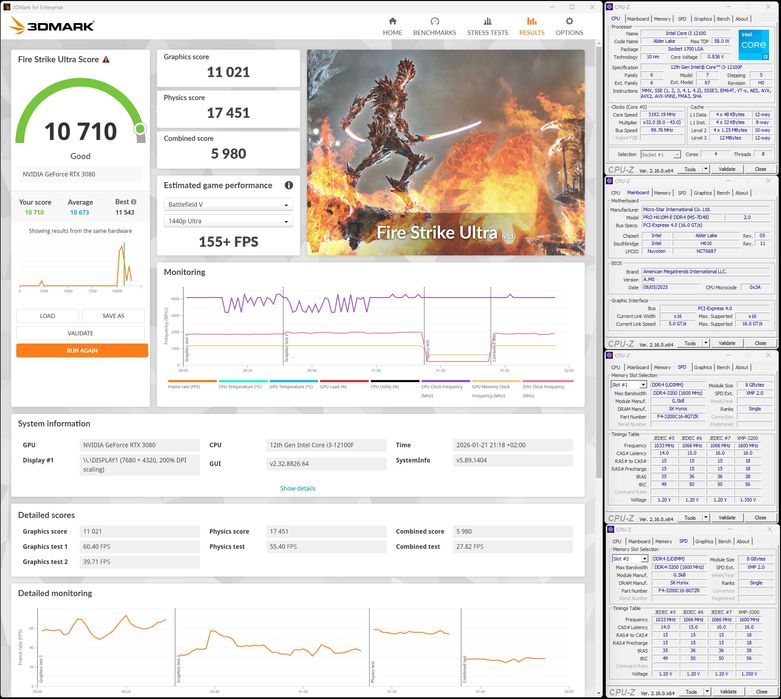Click the 155+ FPS estimate
This screenshot has width=781, height=699.
228,242
